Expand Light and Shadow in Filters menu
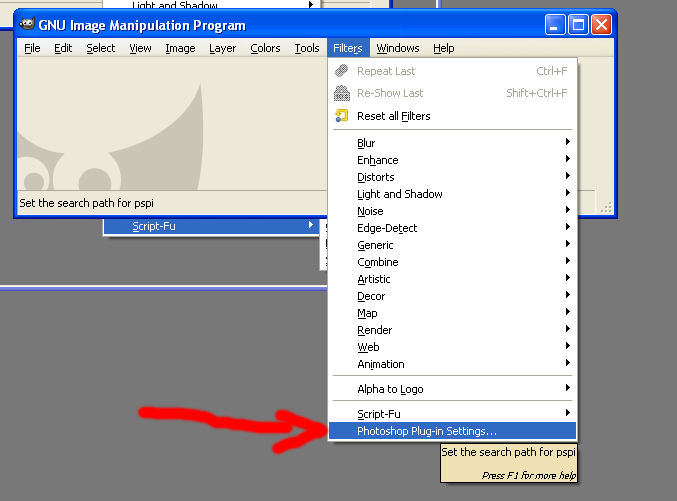Viewport: 677px width, 501px height. click(x=452, y=194)
